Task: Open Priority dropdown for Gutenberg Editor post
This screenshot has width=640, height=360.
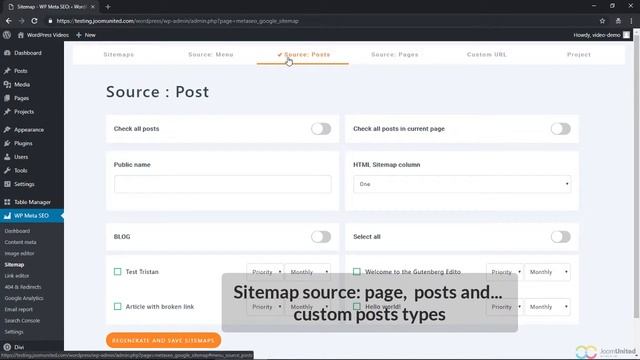Action: pos(504,272)
